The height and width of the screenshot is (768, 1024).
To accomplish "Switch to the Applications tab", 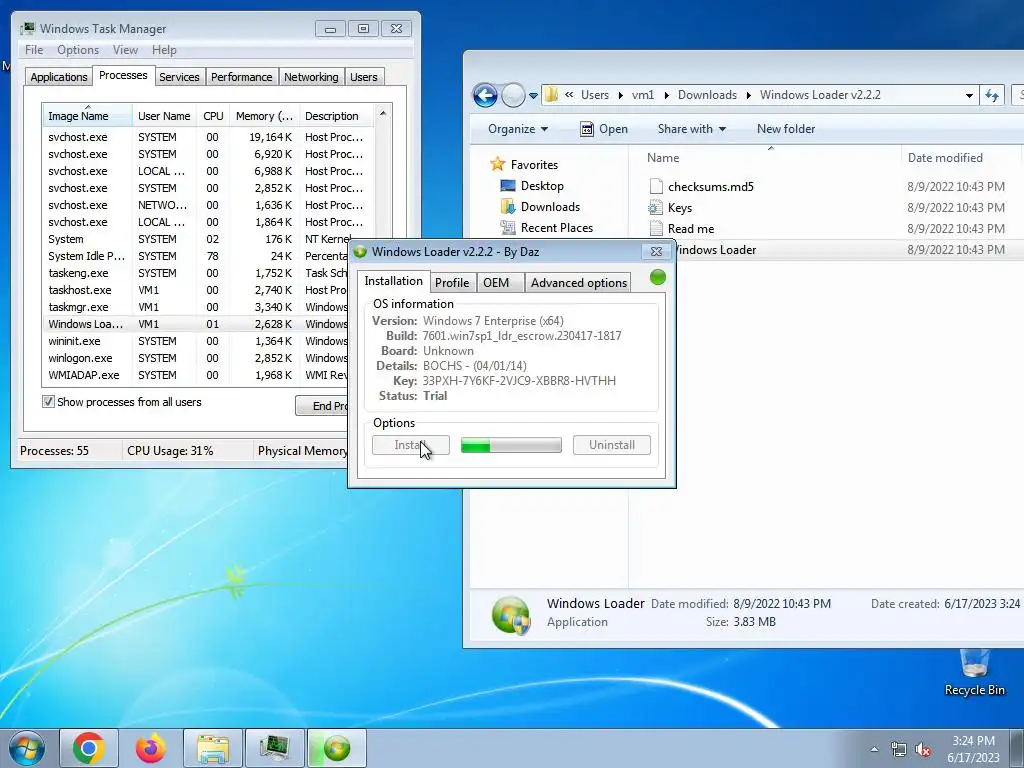I will point(59,77).
